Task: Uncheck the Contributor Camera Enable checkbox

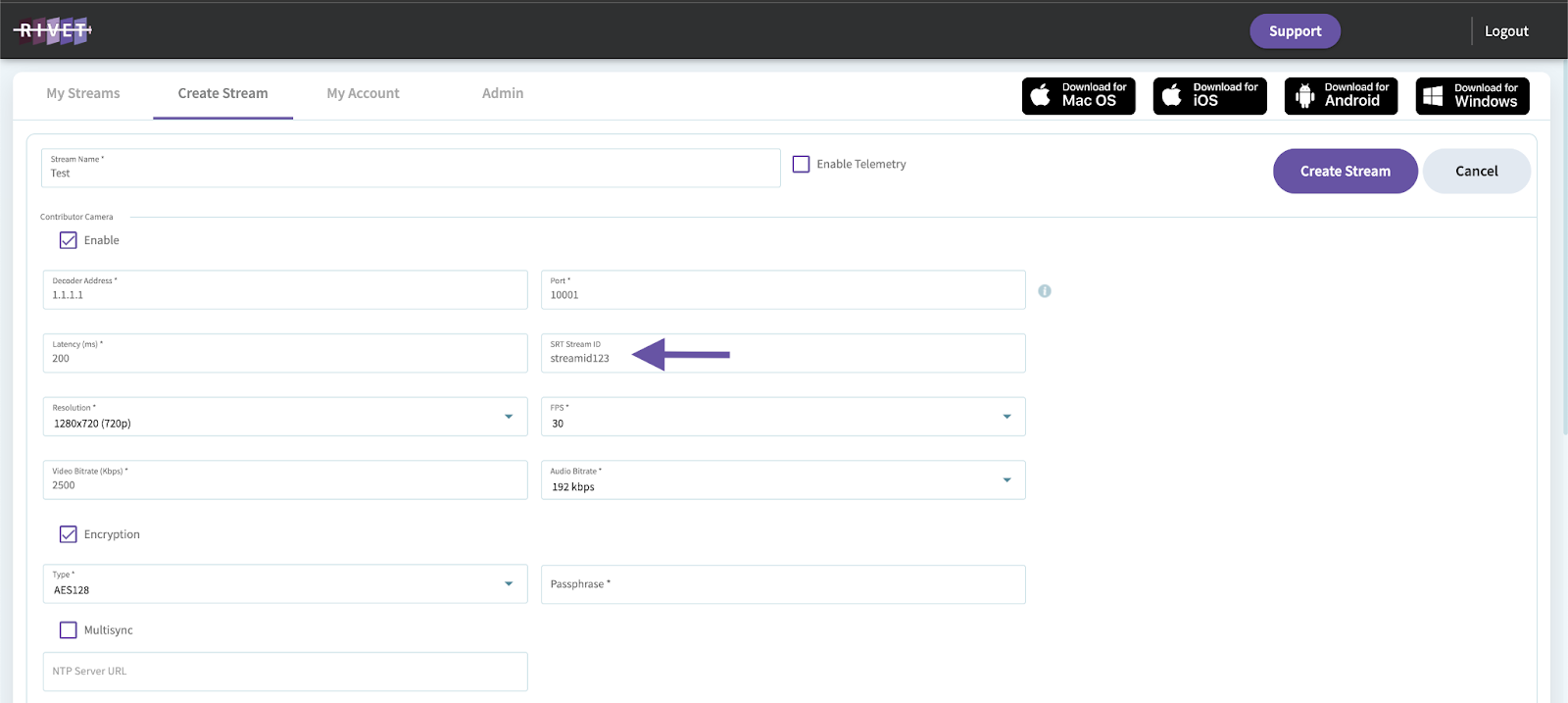Action: click(x=68, y=240)
